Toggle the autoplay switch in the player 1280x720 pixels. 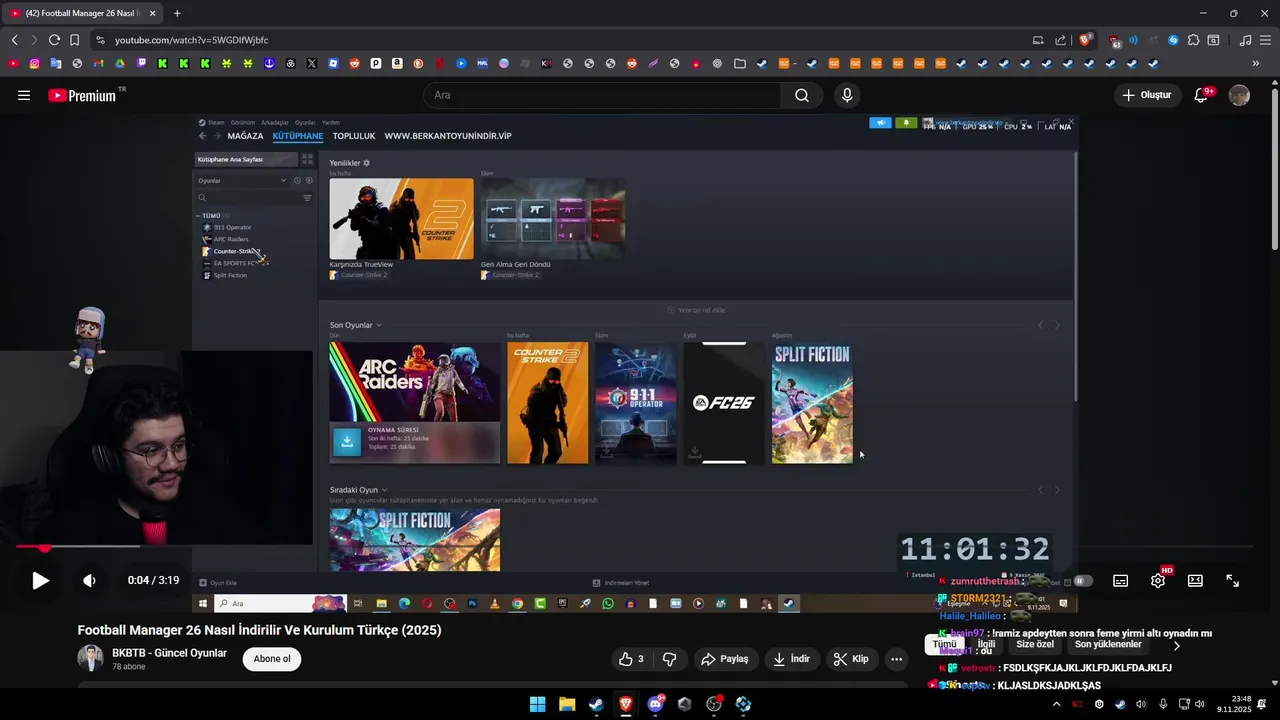[1083, 580]
